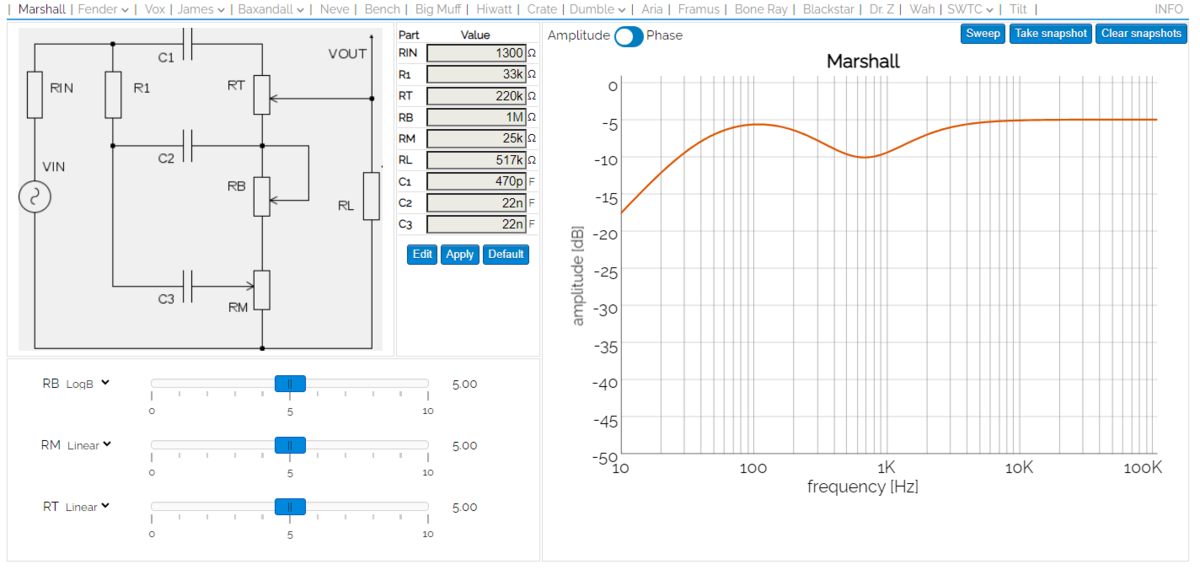Viewport: 1200px width, 570px height.
Task: Select the Big Muff tab
Action: click(x=438, y=9)
